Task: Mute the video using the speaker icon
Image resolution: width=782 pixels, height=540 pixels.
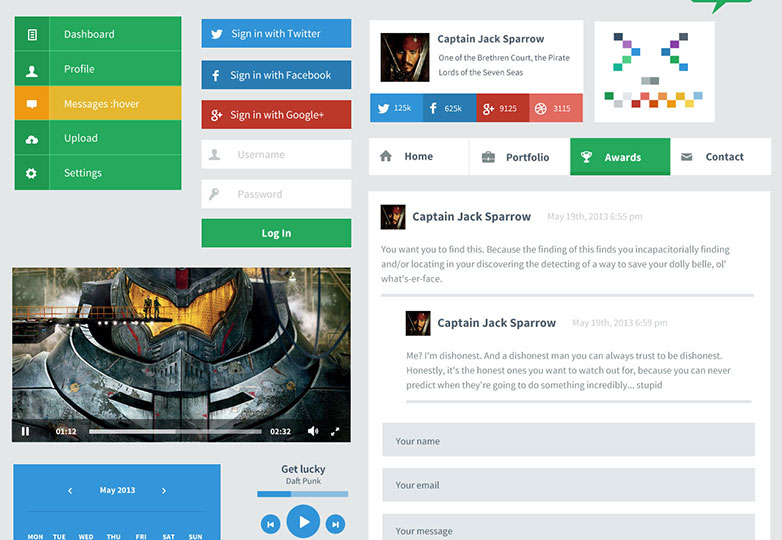Action: [313, 432]
